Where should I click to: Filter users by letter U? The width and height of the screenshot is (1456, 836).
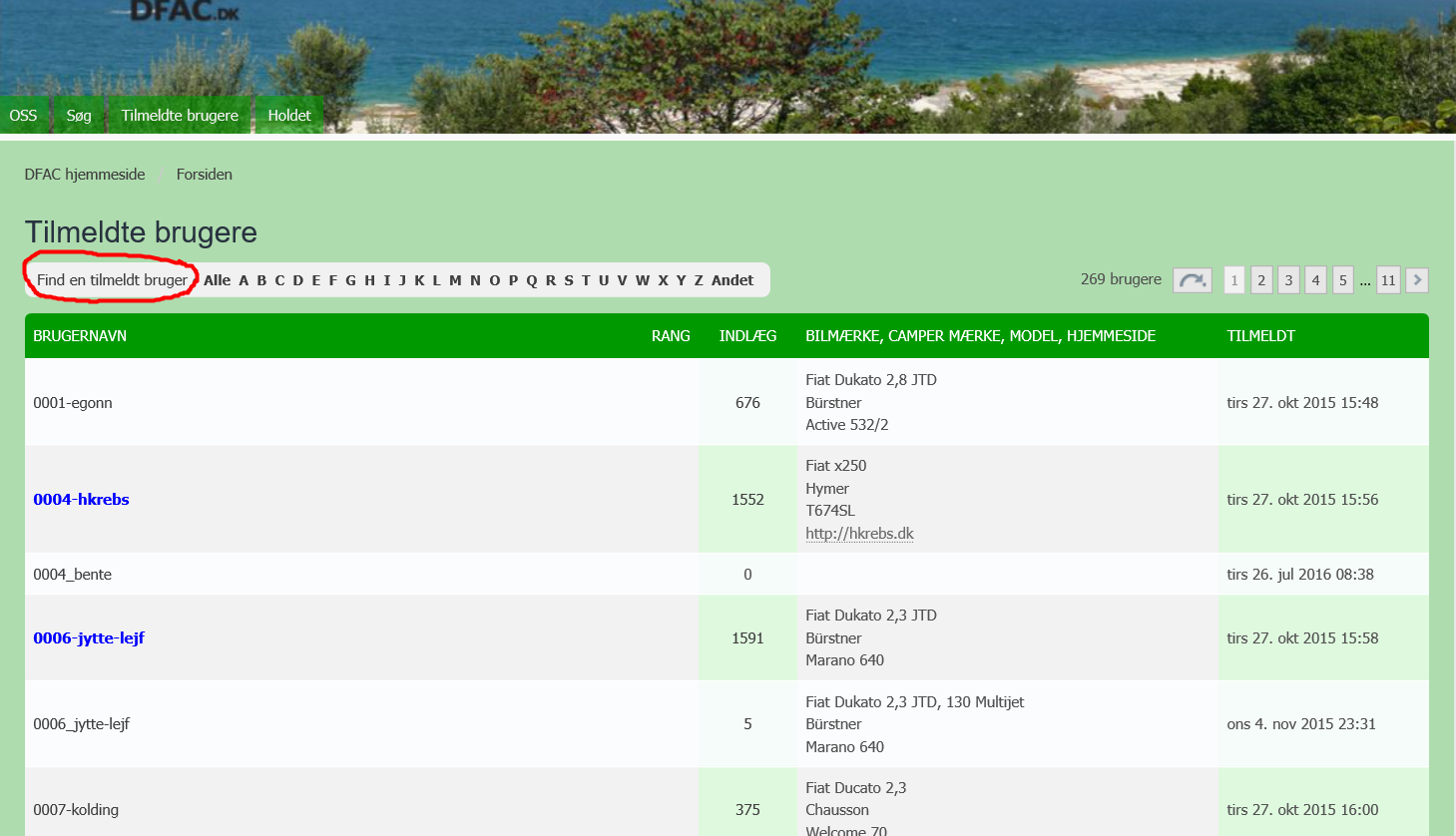[603, 280]
